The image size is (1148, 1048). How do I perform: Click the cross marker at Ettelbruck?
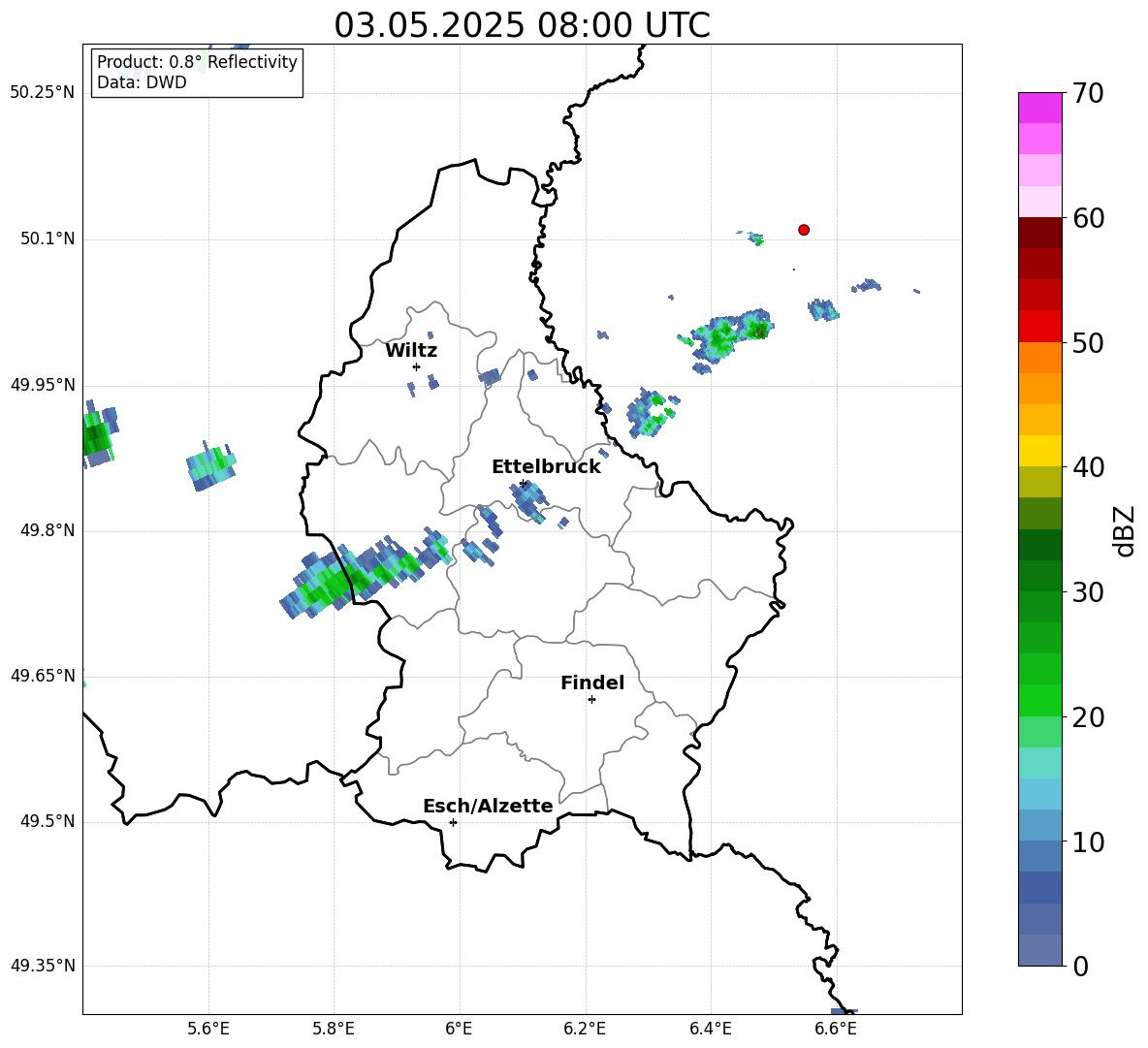click(523, 483)
